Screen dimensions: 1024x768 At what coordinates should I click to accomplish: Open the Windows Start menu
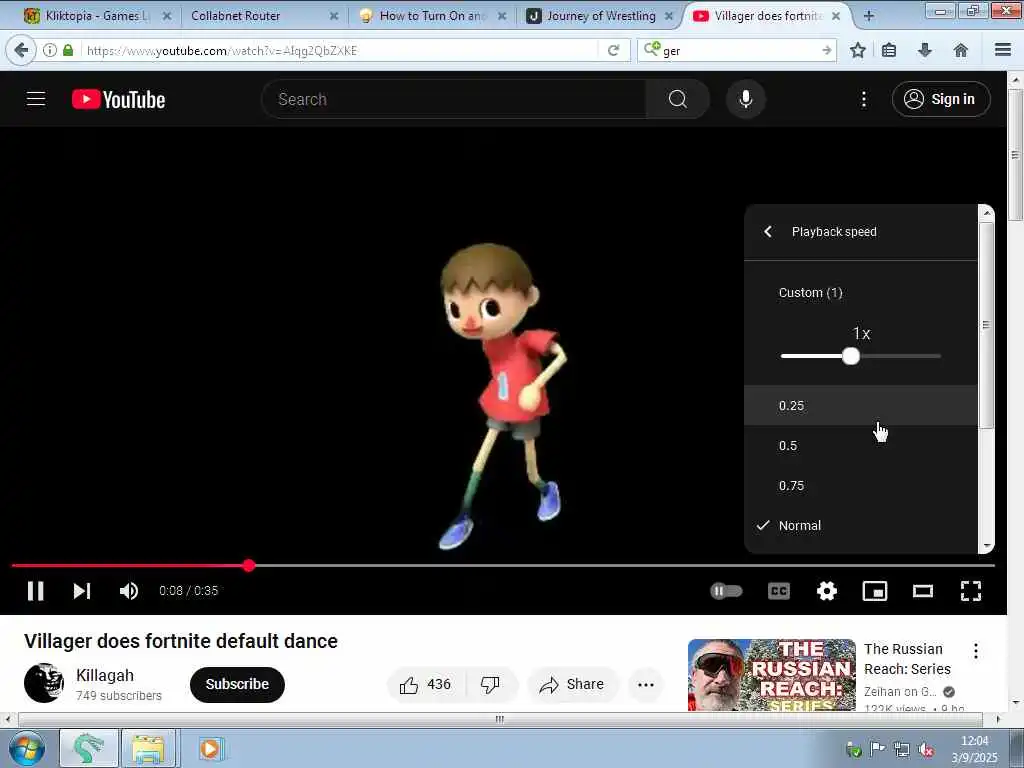point(27,748)
